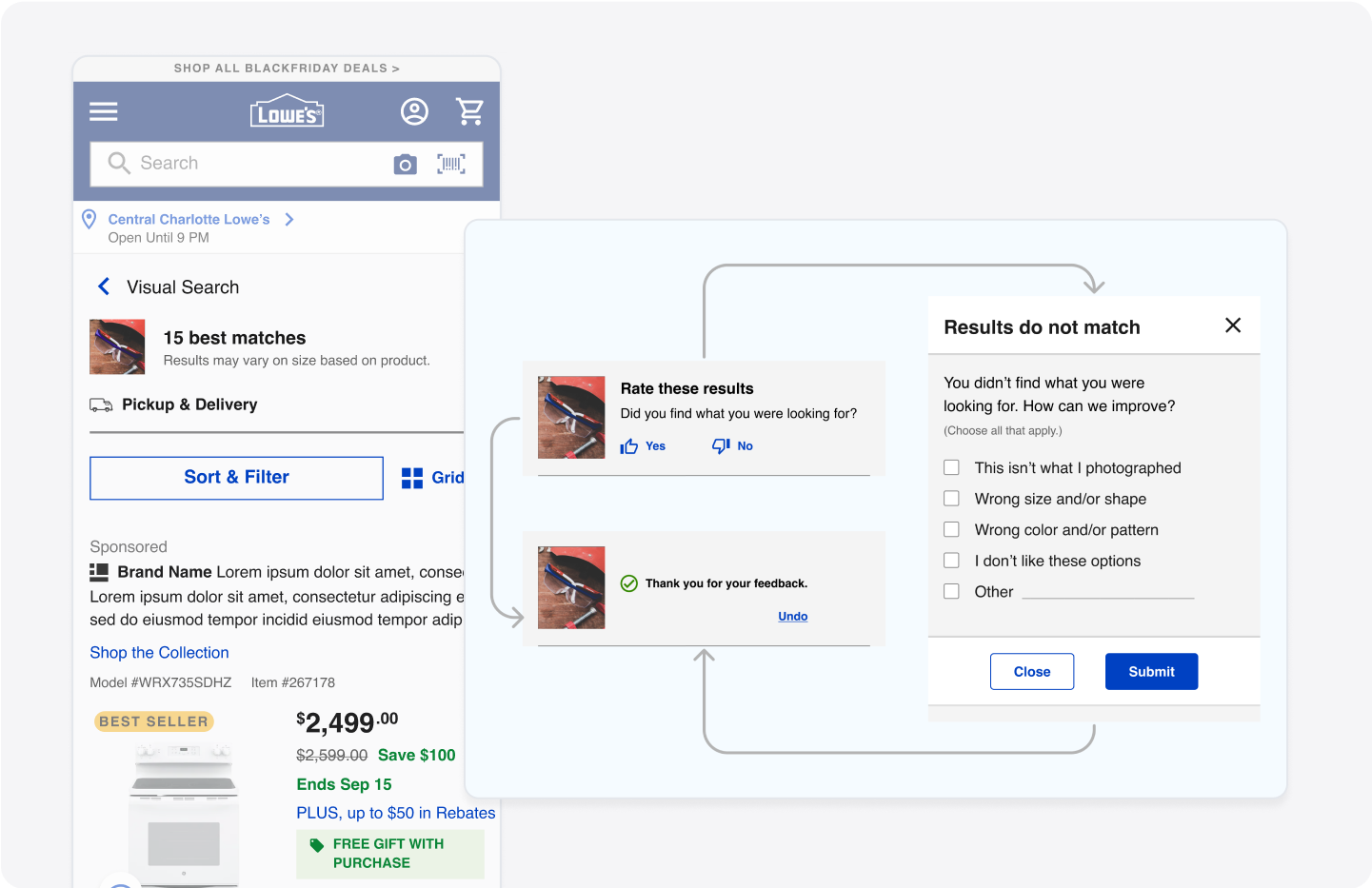1372x888 pixels.
Task: Check "Wrong size and/or shape" option
Action: [951, 499]
